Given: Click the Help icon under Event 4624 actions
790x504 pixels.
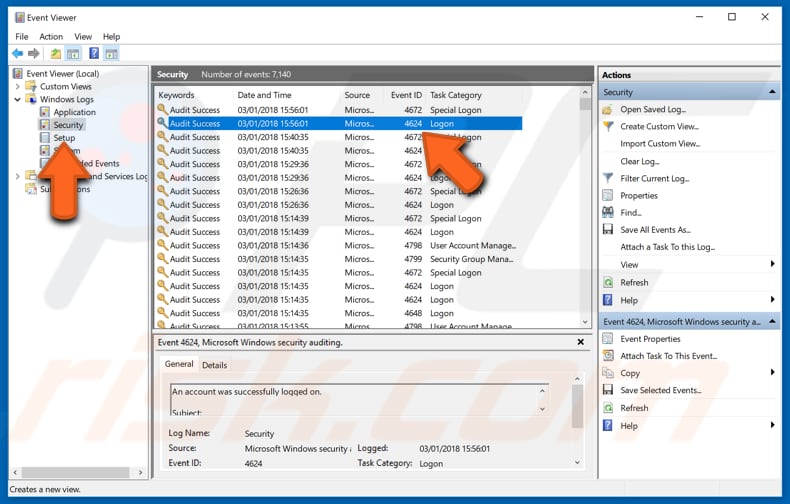Looking at the screenshot, I should click(608, 425).
